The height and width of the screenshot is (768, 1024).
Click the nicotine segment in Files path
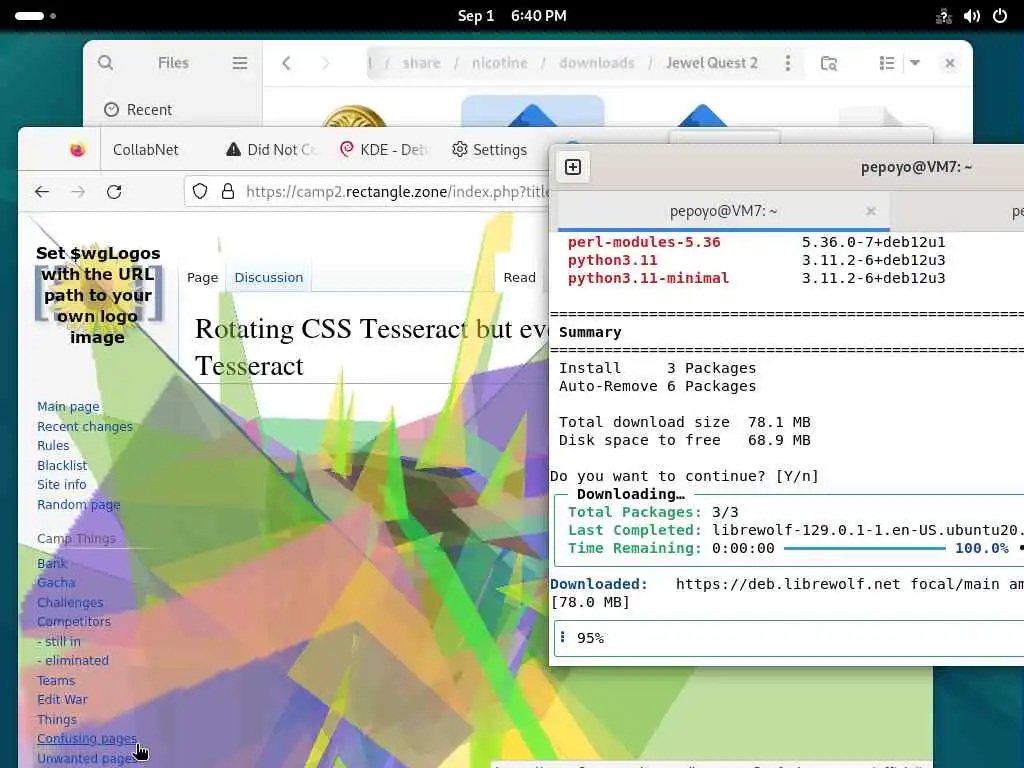click(x=500, y=63)
